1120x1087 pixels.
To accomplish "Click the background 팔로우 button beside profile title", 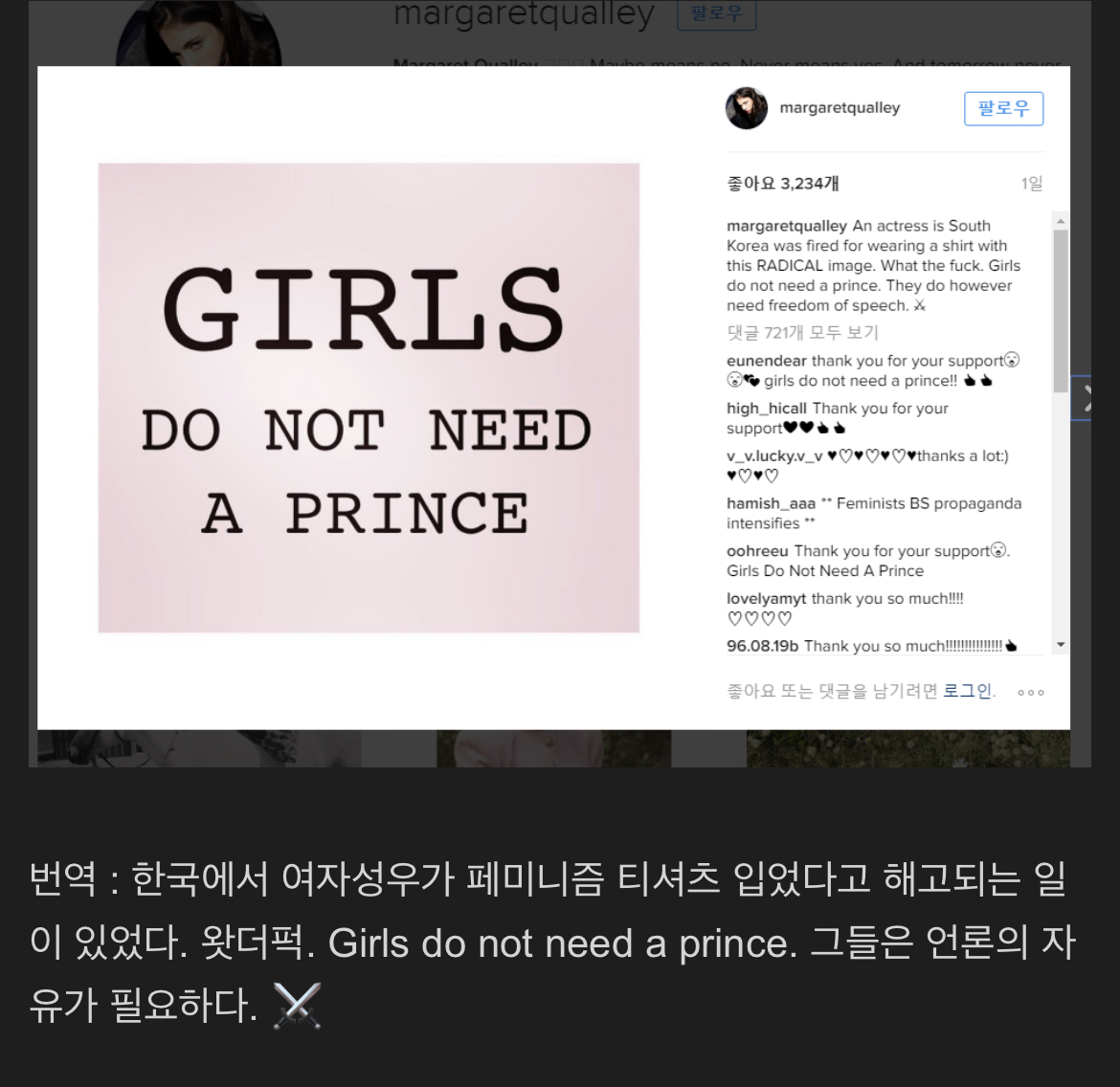I will 716,14.
